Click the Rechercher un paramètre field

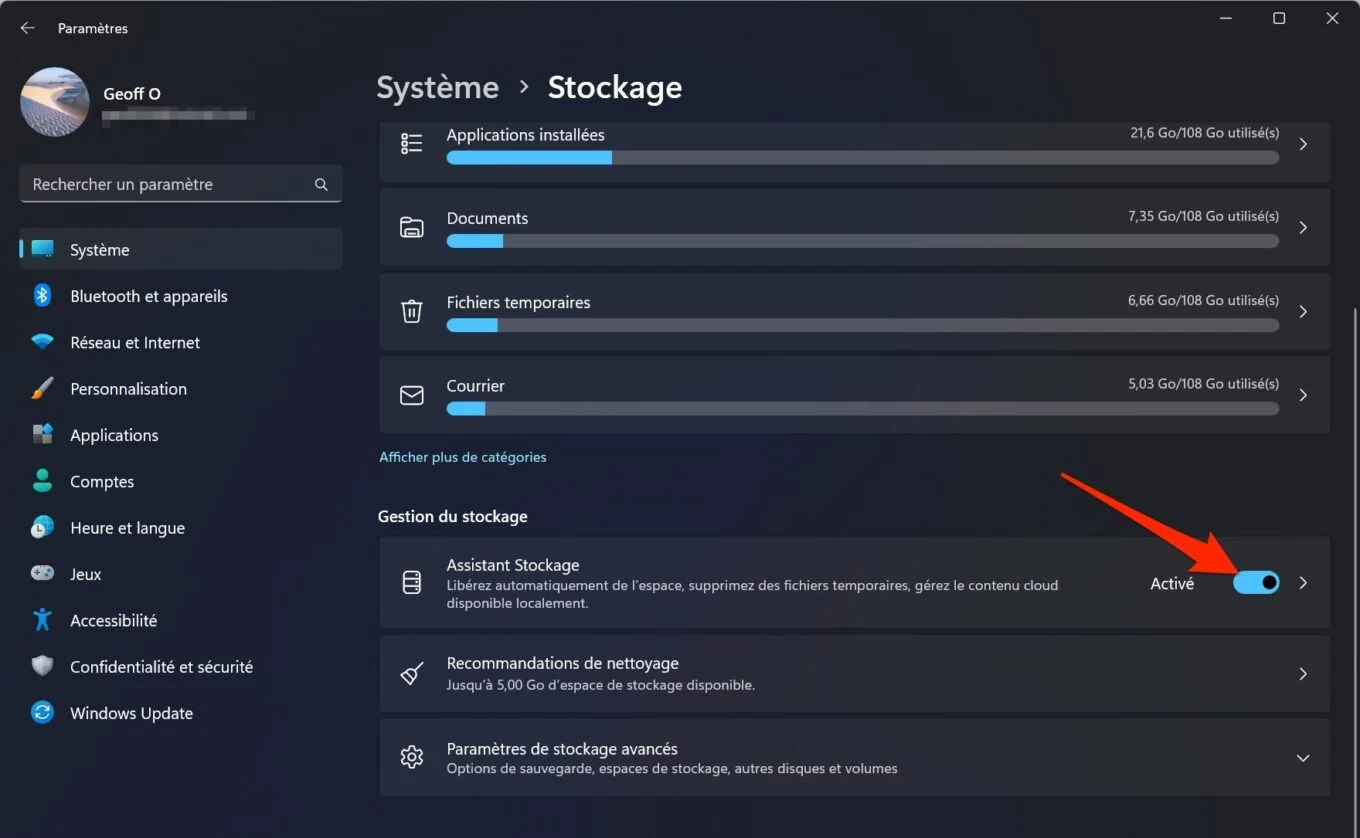181,184
